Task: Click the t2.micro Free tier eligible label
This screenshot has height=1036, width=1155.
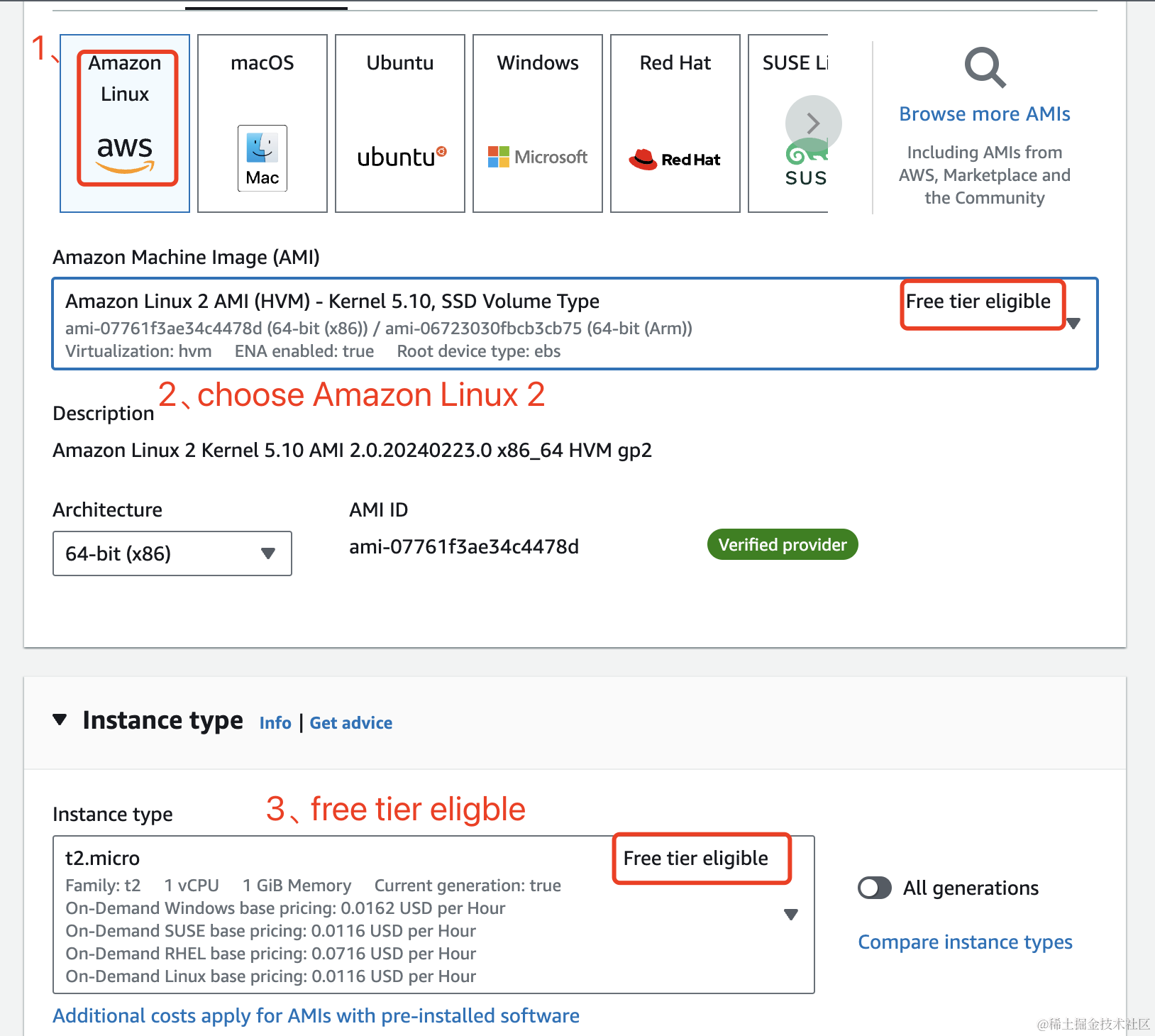Action: pyautogui.click(x=696, y=859)
